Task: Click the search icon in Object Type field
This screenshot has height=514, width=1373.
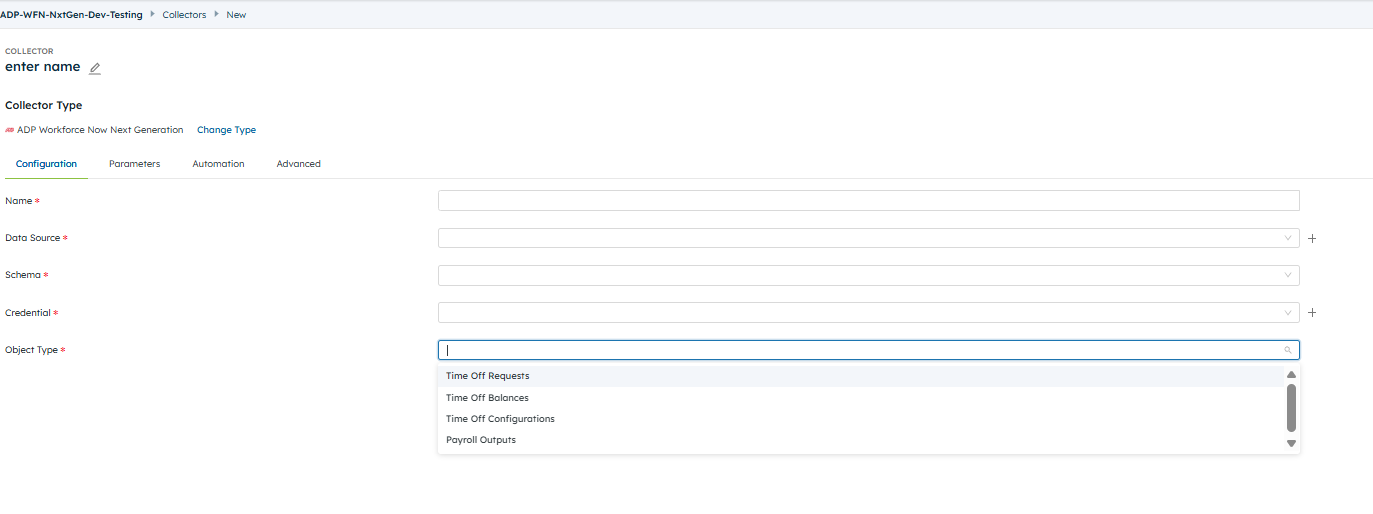Action: point(1287,351)
